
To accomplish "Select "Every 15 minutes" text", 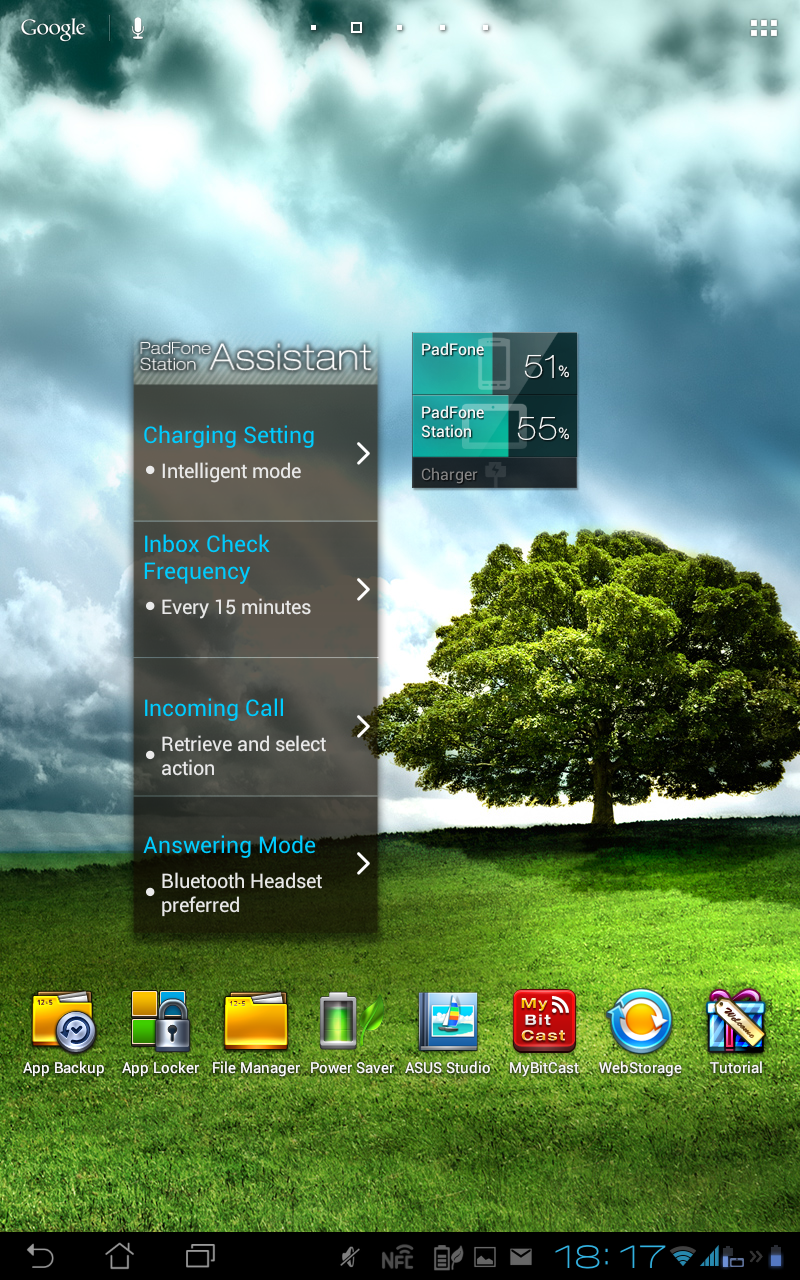I will pyautogui.click(x=236, y=607).
